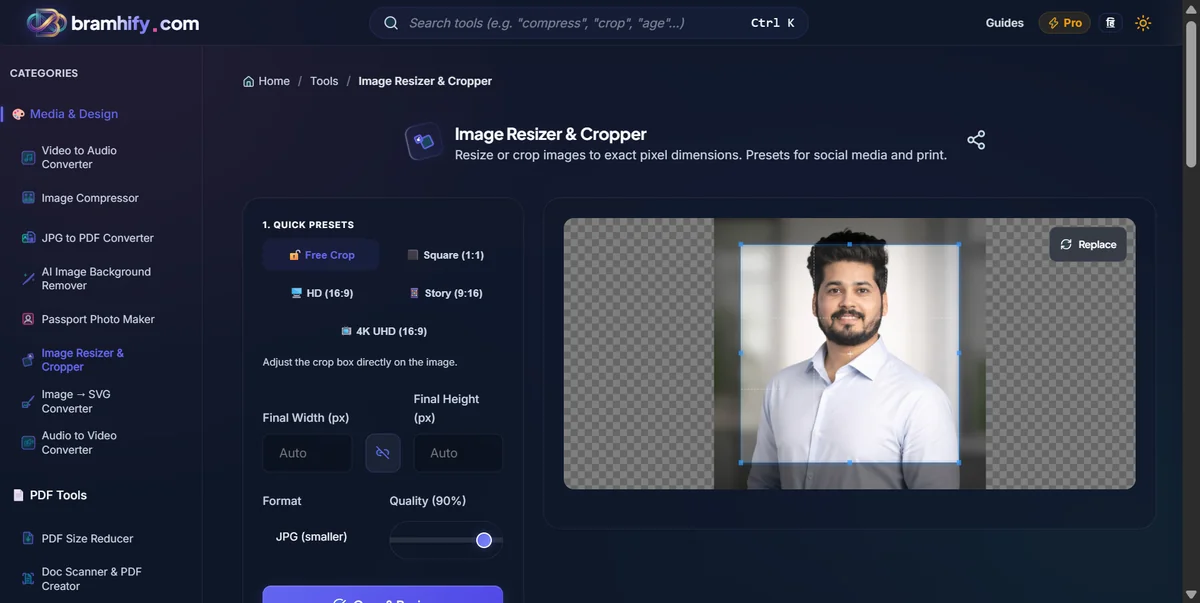This screenshot has height=603, width=1200.
Task: Click the Media & Design palette icon
Action: pyautogui.click(x=18, y=114)
